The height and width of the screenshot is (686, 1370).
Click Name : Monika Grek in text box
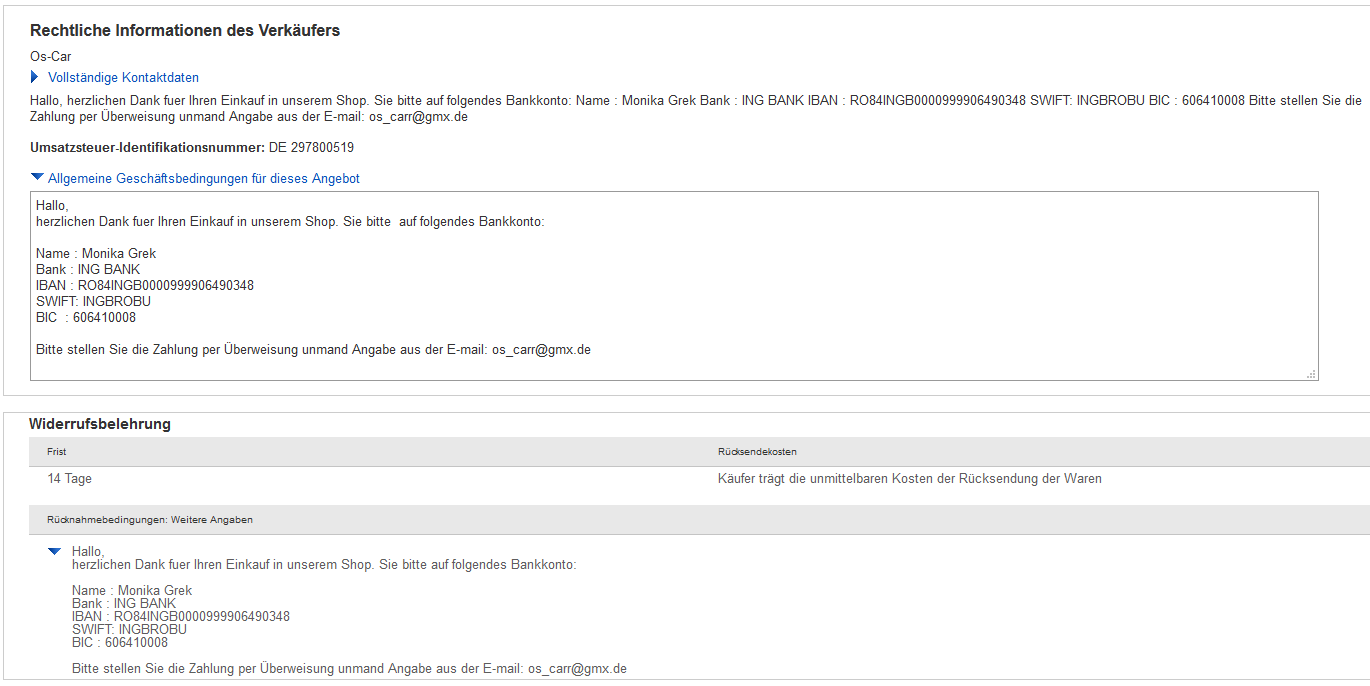tap(96, 253)
